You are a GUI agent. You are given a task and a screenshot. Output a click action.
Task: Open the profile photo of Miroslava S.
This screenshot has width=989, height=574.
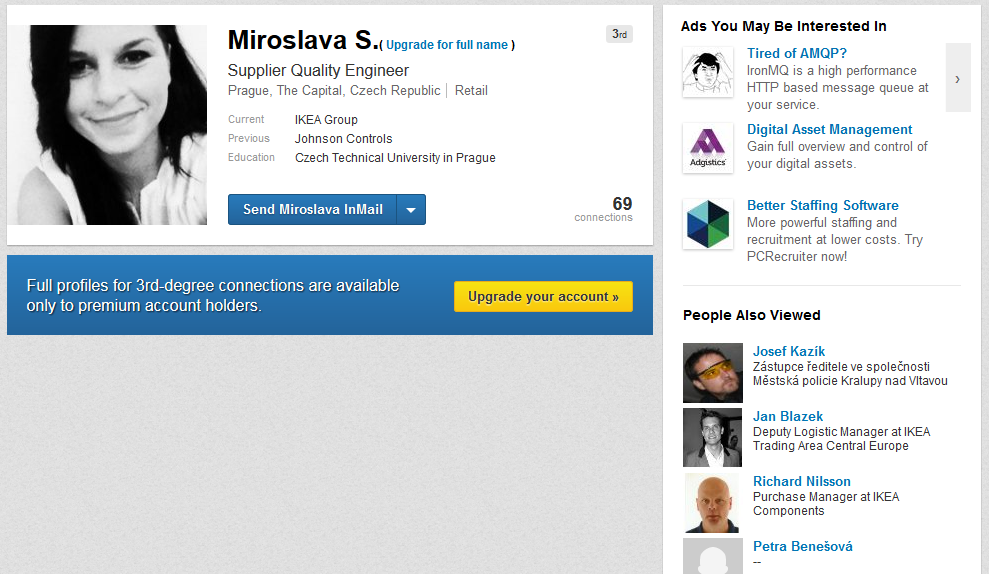pos(108,125)
